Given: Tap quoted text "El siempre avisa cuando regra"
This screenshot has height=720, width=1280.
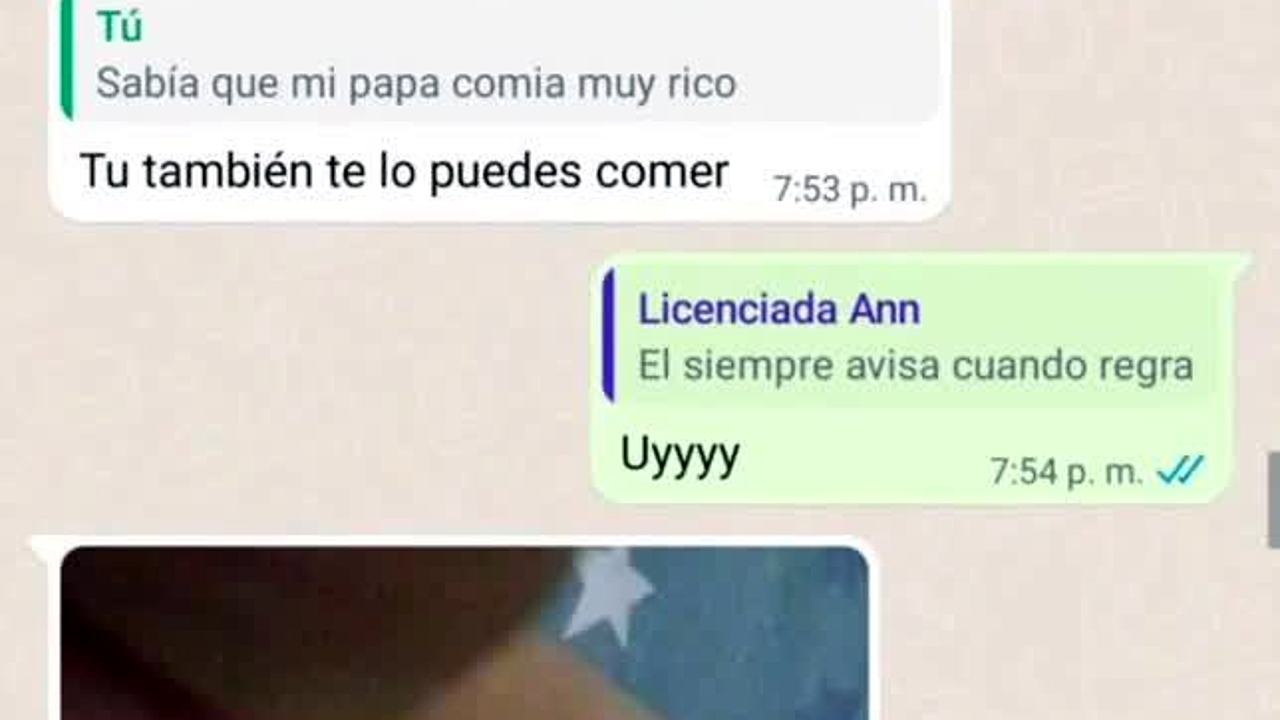Looking at the screenshot, I should point(916,366).
